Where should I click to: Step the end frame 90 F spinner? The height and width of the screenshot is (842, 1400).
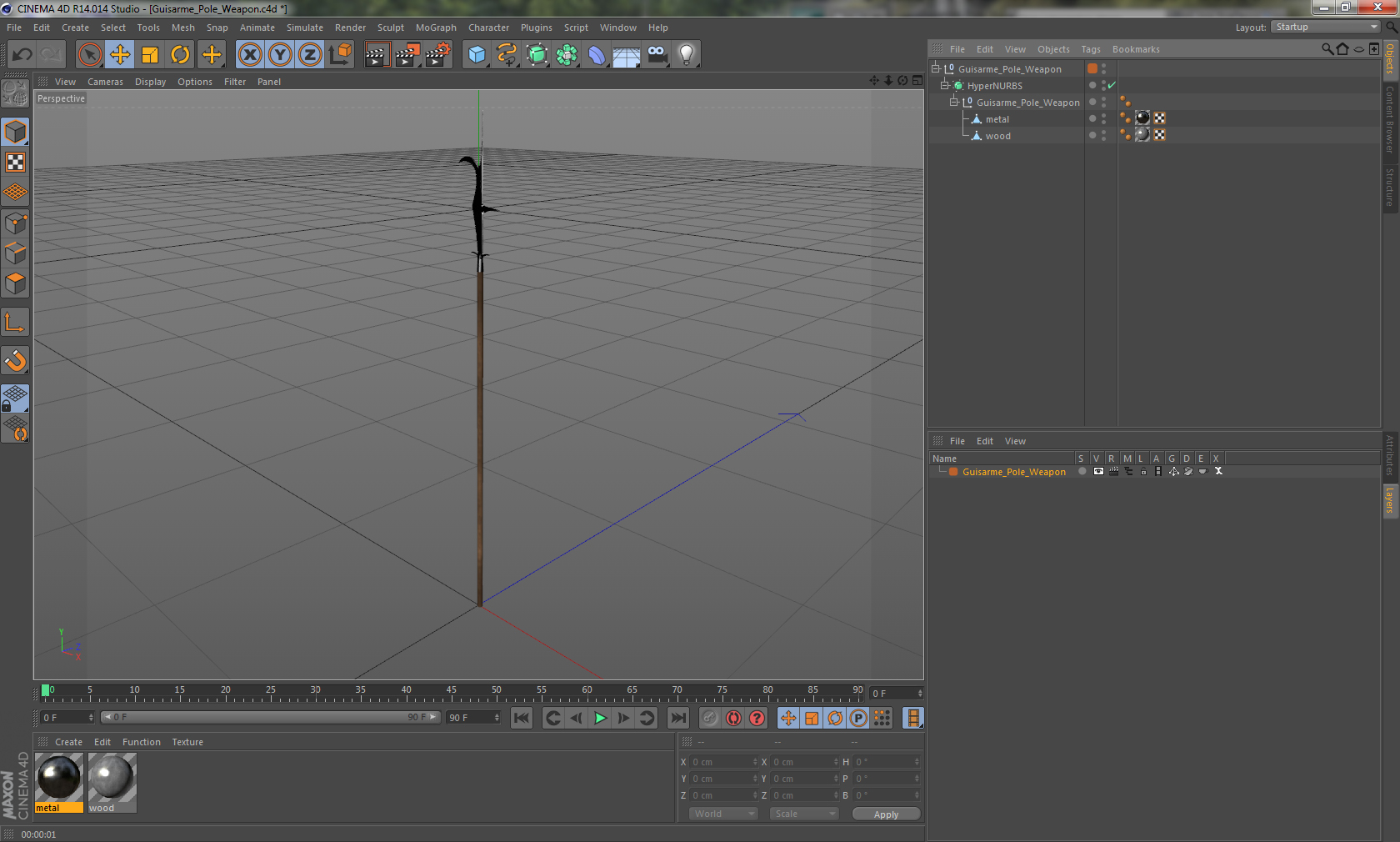coord(497,717)
